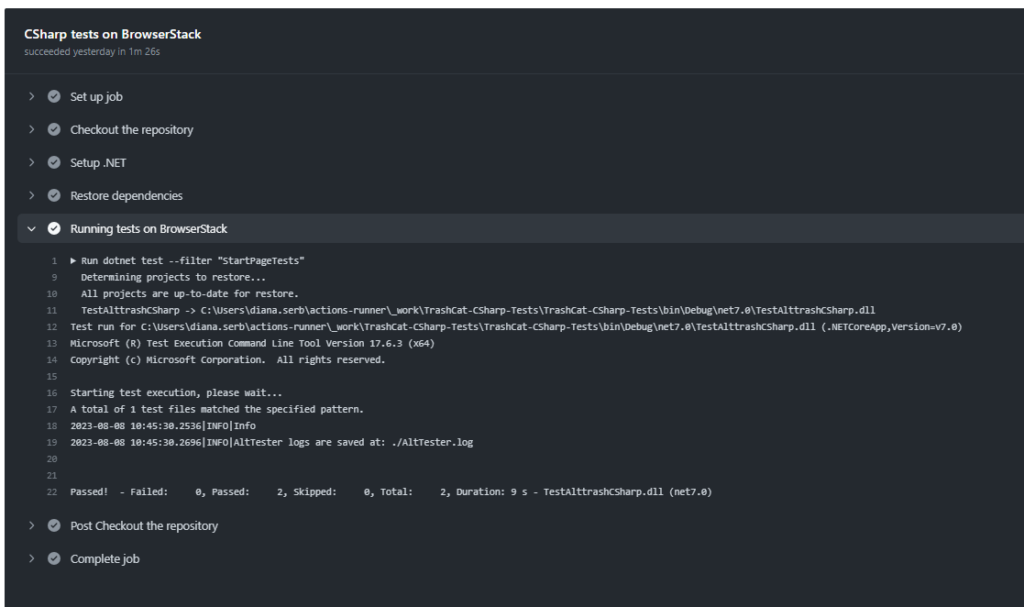Screen dimensions: 1024x607
Task: Click the succeeded yesterday in 1m 26s text
Action: (x=92, y=52)
